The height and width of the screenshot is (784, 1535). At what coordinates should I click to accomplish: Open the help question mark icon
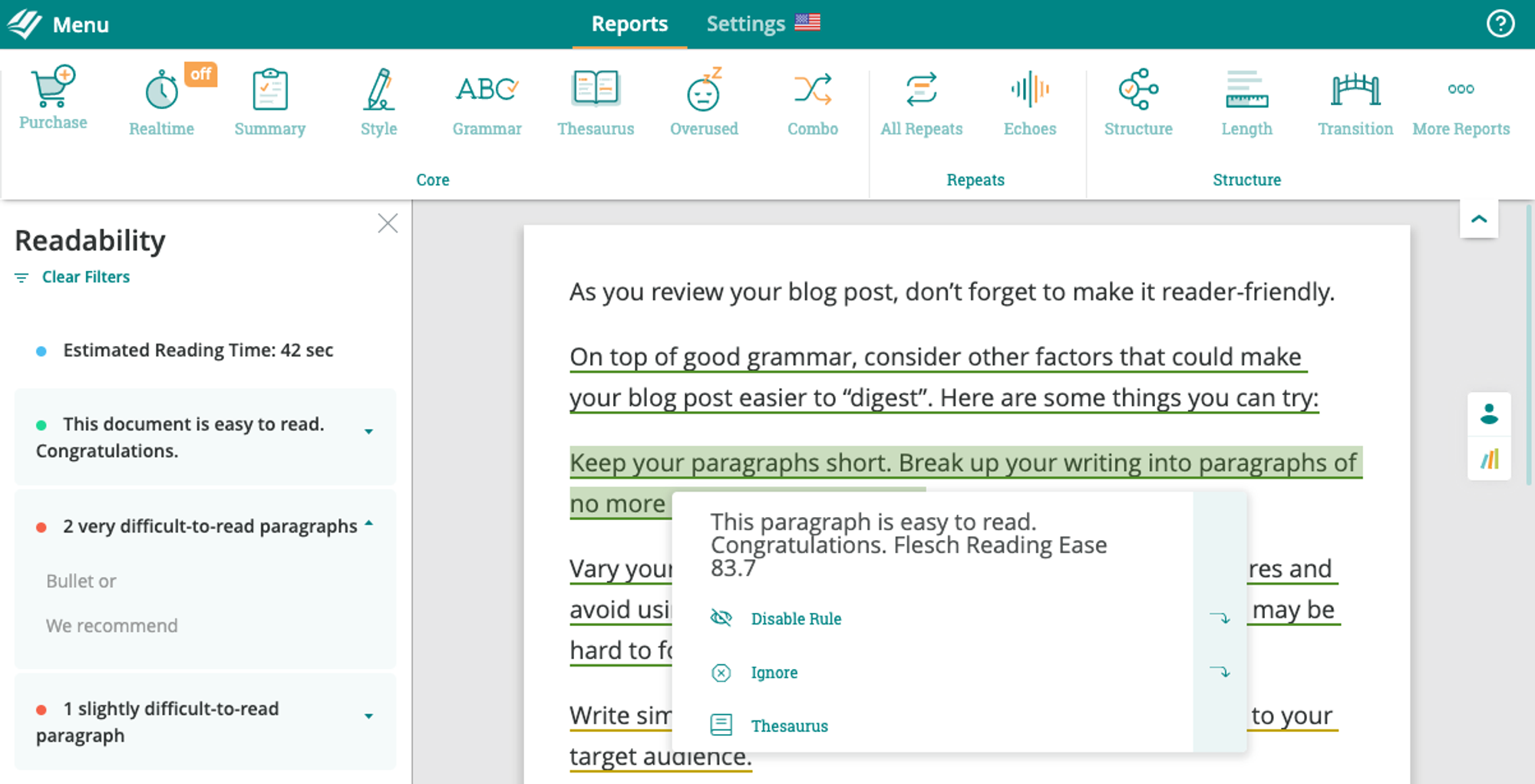[1500, 24]
